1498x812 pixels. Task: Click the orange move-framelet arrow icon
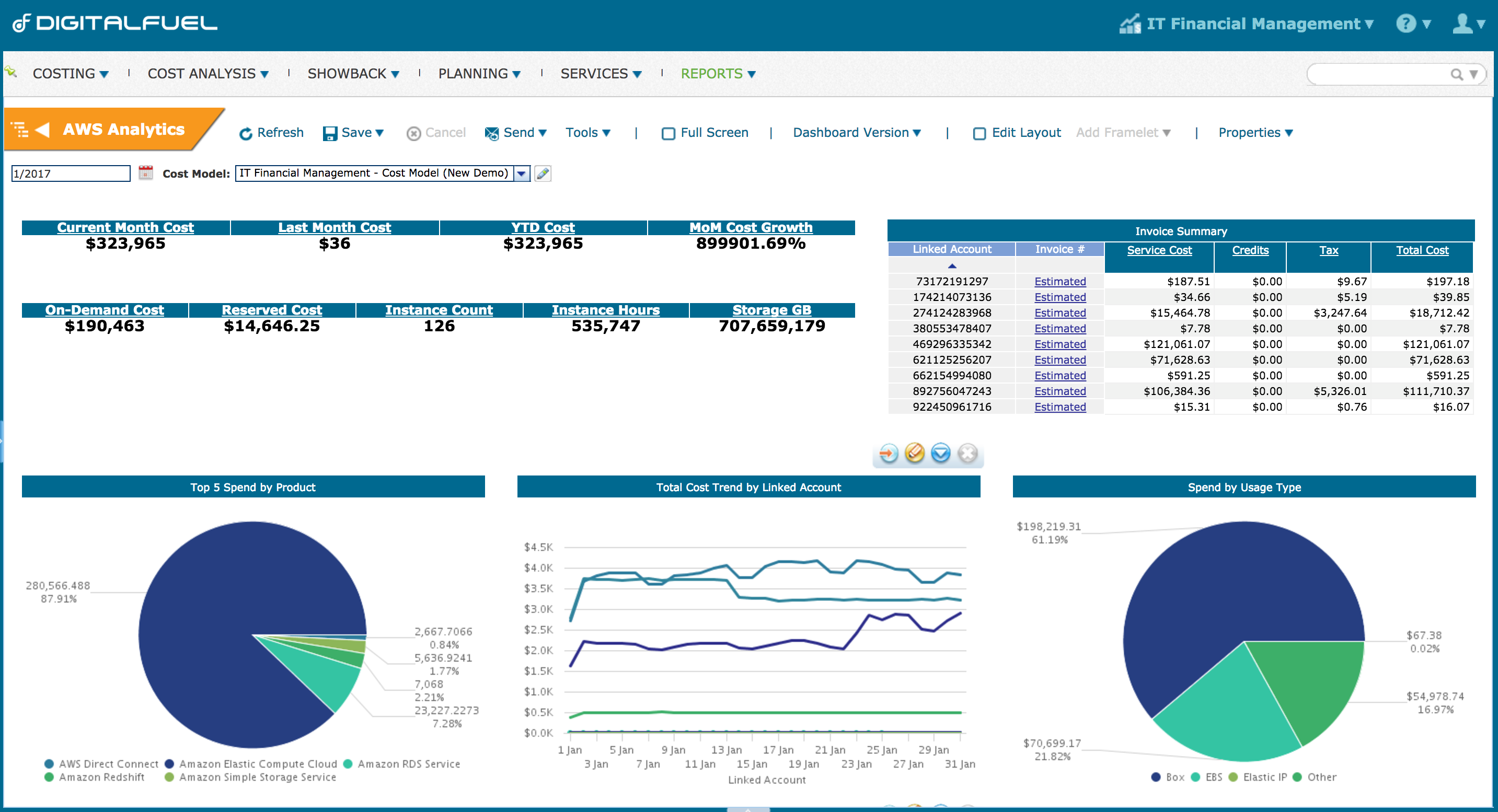pyautogui.click(x=888, y=453)
